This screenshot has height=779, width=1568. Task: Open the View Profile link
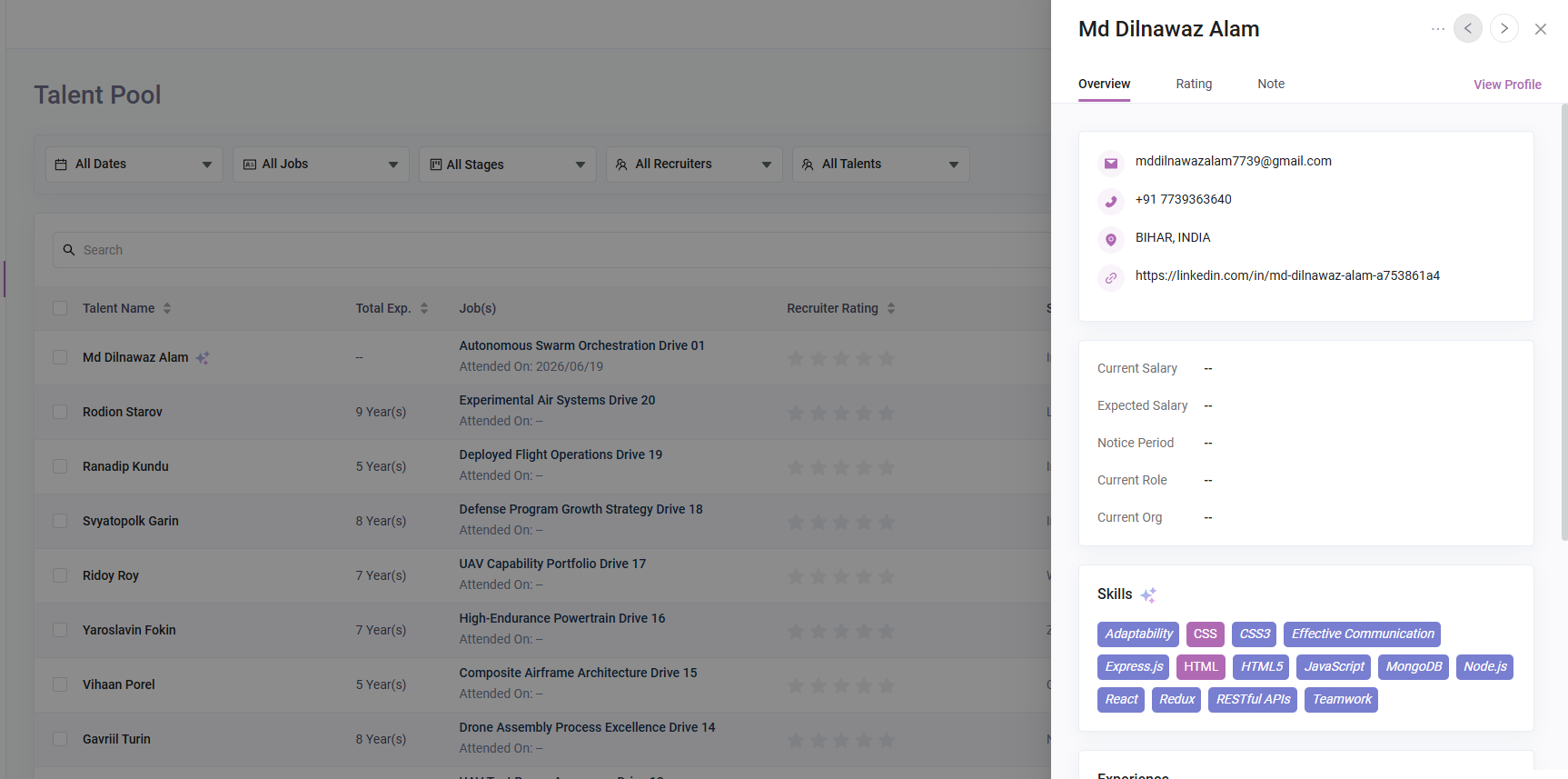point(1507,85)
